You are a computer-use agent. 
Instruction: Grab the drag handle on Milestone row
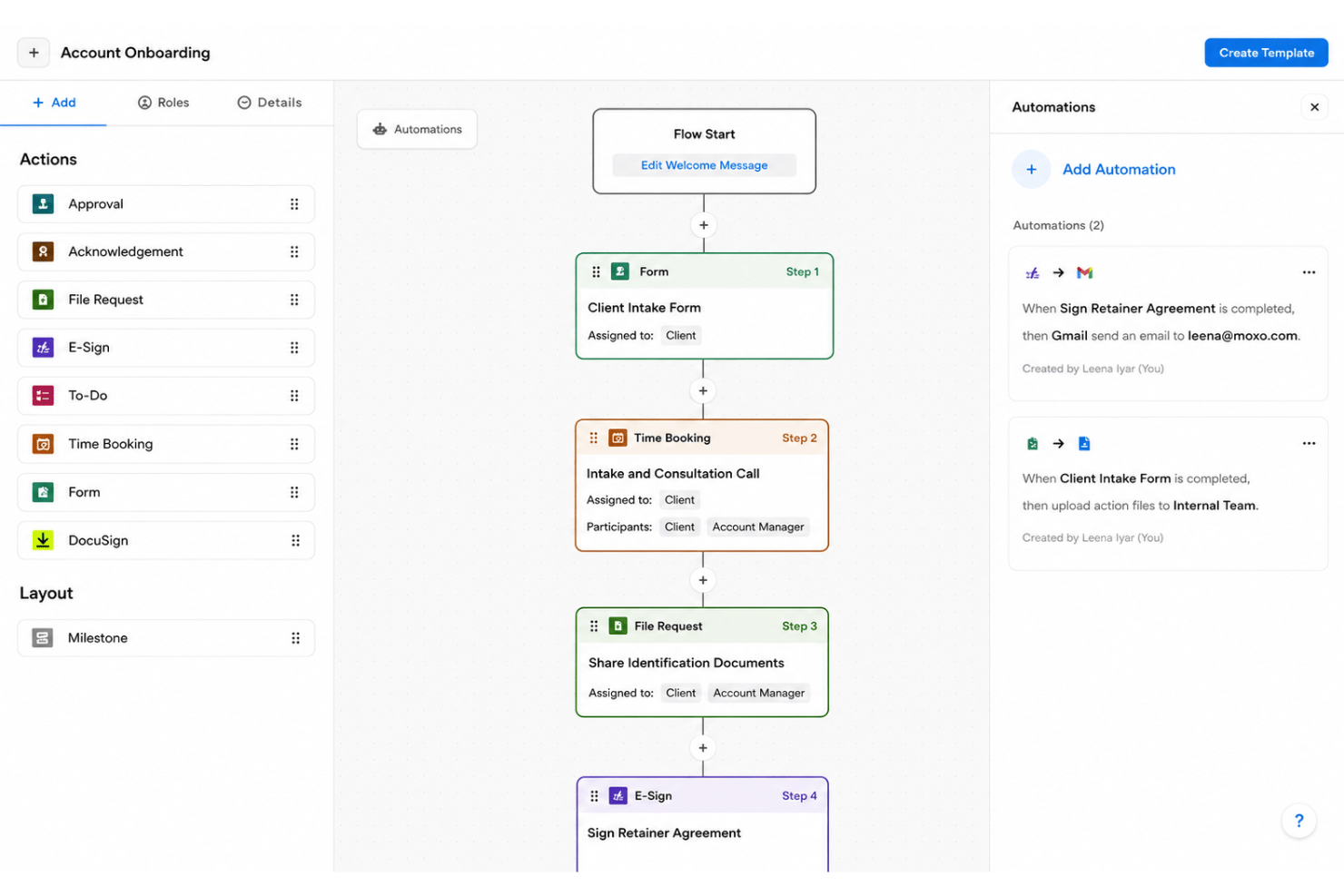click(295, 638)
